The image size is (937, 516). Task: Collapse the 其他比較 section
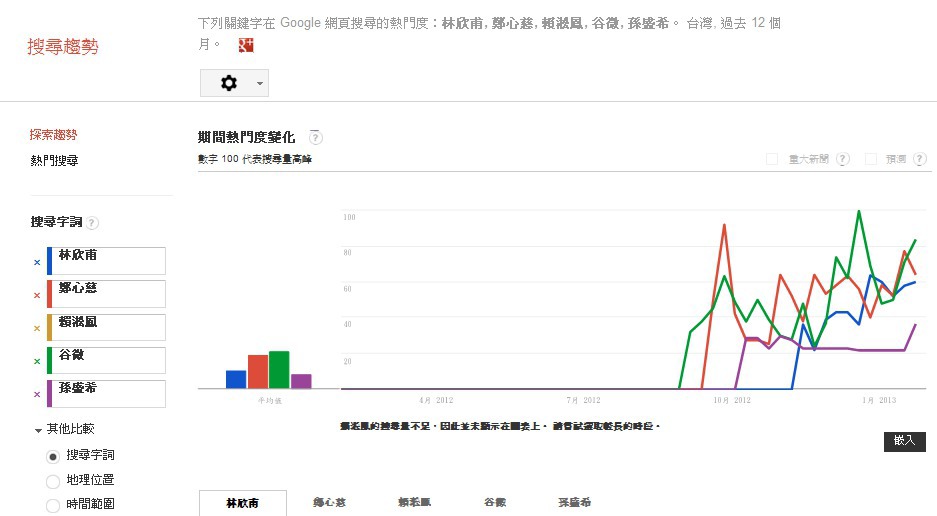(x=38, y=430)
